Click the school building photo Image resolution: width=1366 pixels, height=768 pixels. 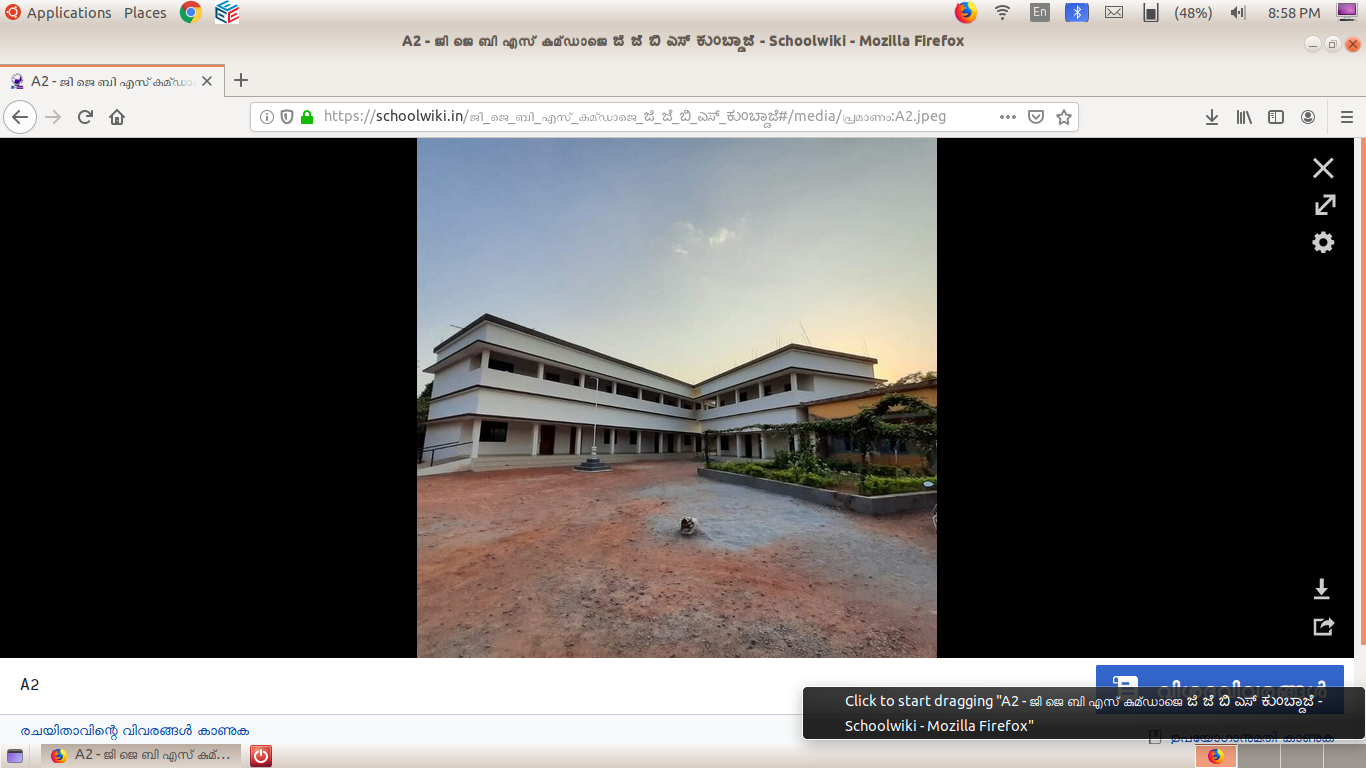click(x=676, y=398)
